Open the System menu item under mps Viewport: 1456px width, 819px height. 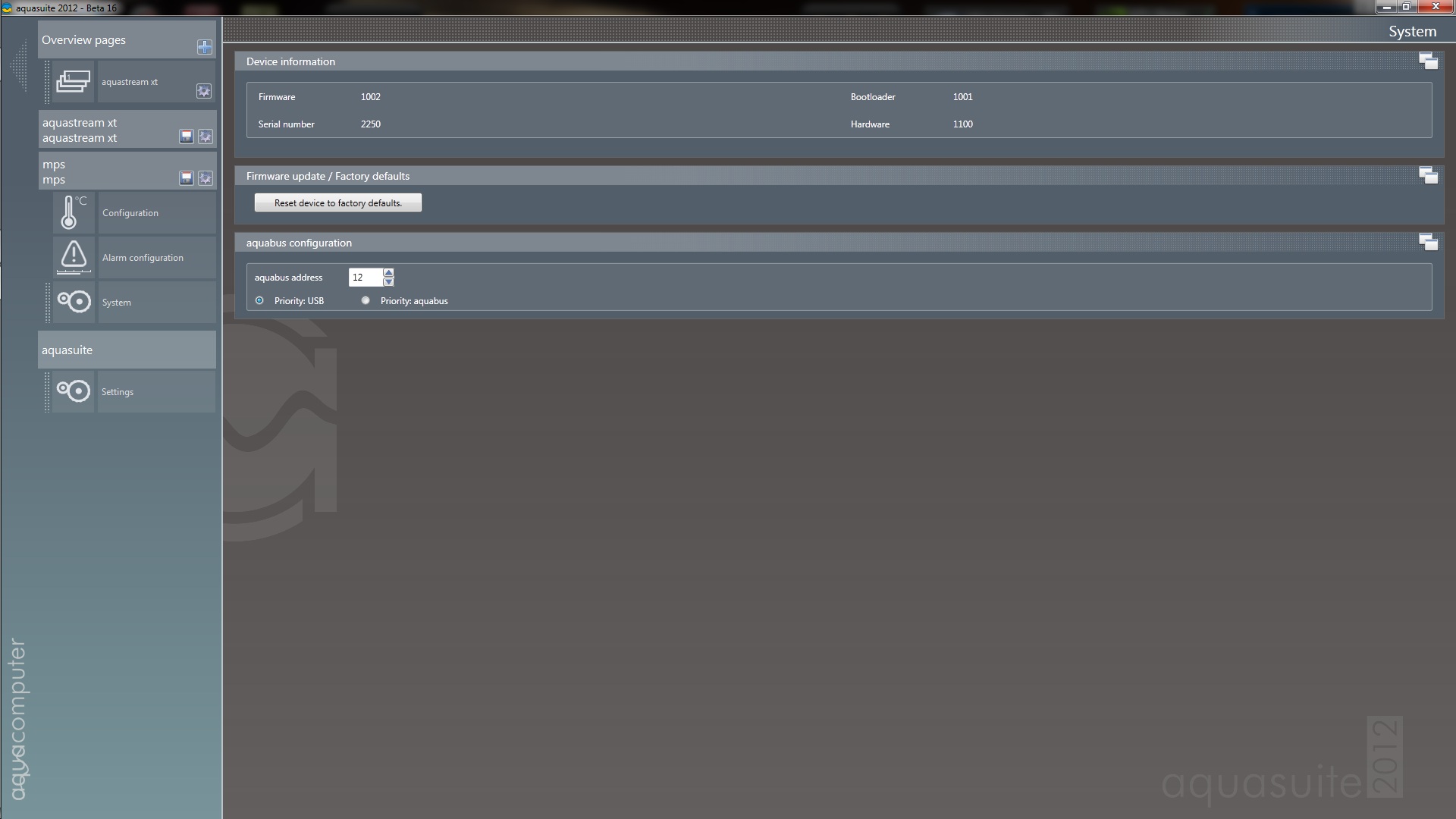[116, 303]
